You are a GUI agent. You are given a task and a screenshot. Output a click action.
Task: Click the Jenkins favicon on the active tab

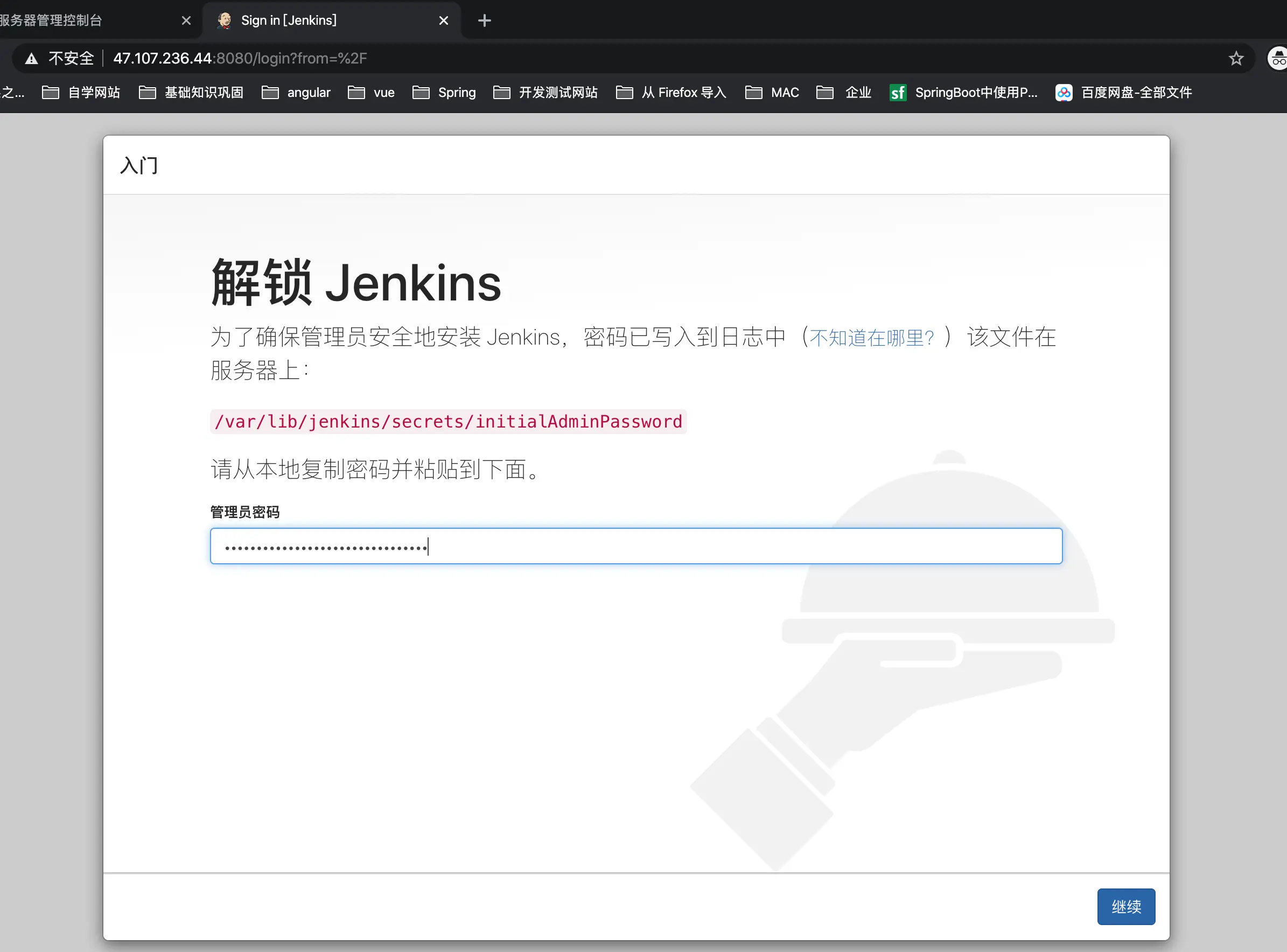225,19
